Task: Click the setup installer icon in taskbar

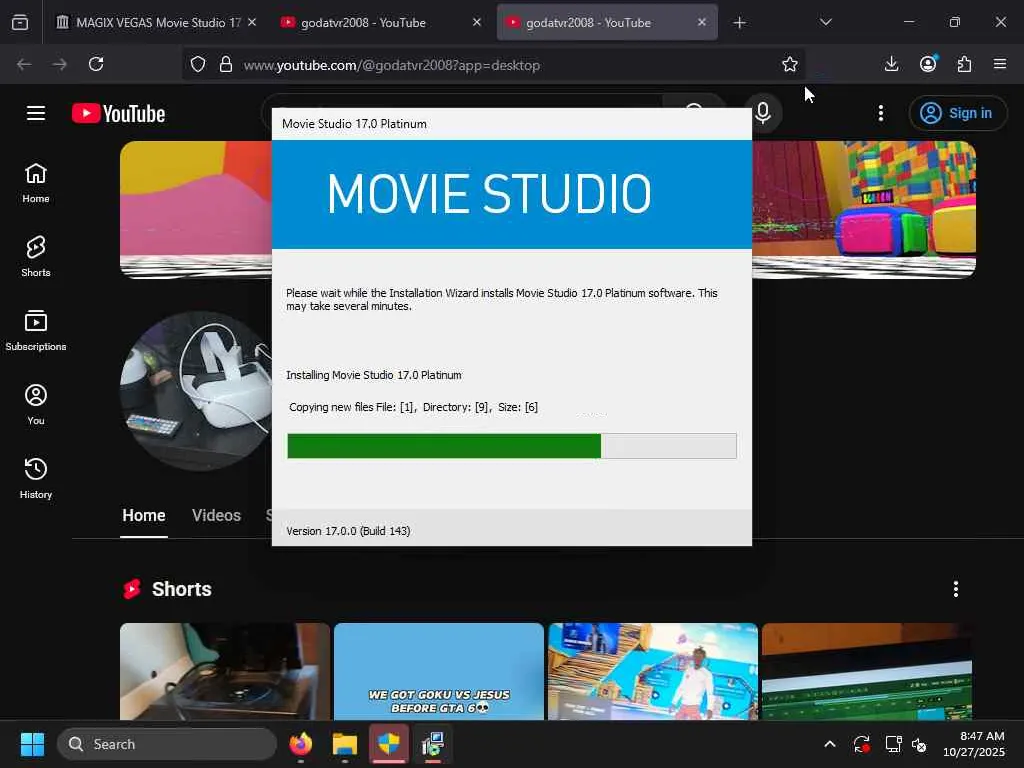Action: (432, 744)
